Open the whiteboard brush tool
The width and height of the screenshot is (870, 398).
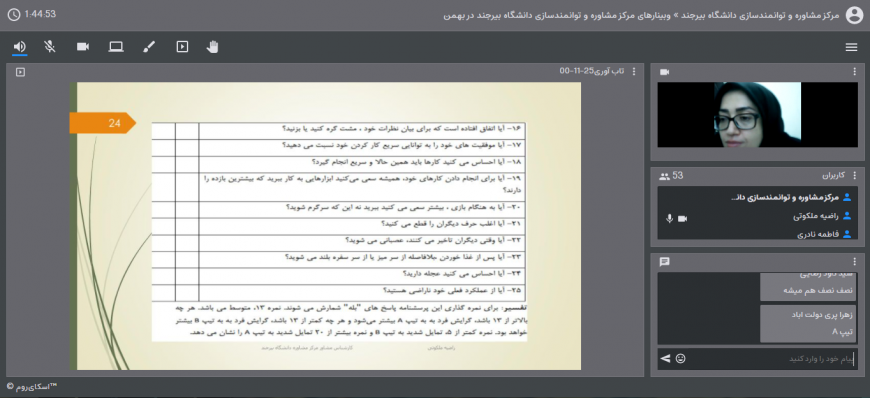[x=149, y=47]
